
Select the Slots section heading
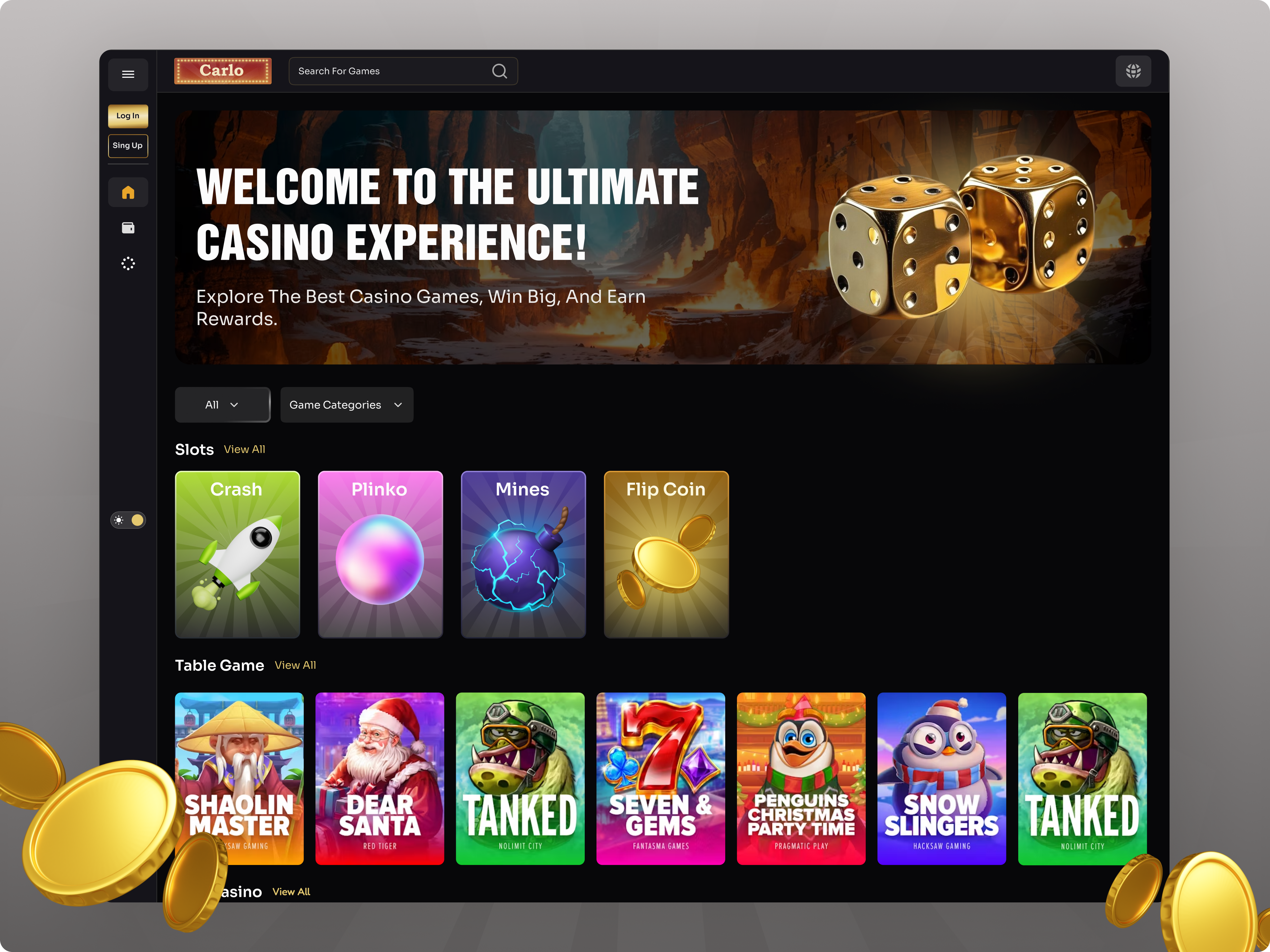(194, 449)
